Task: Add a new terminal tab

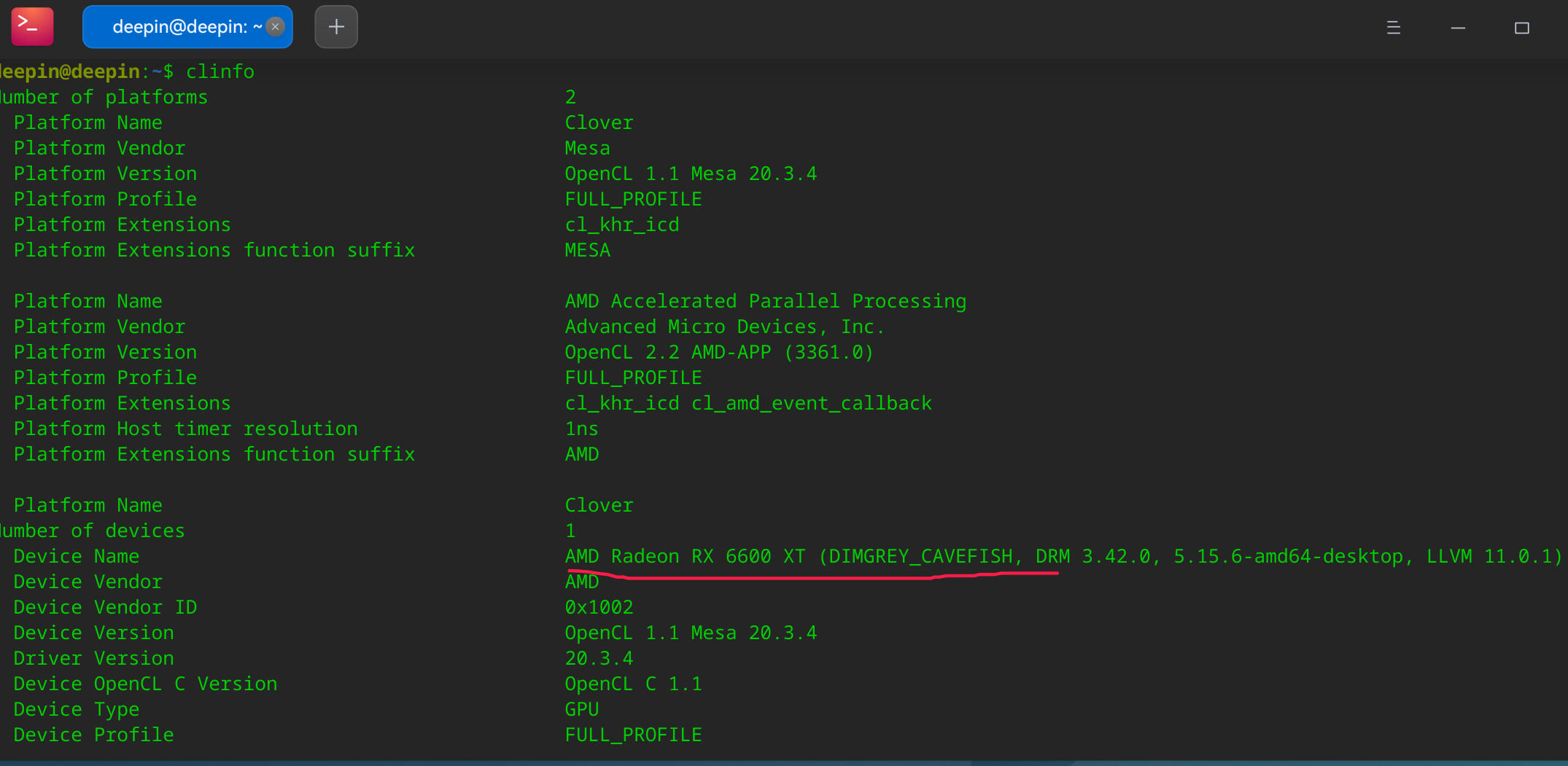Action: 336,27
